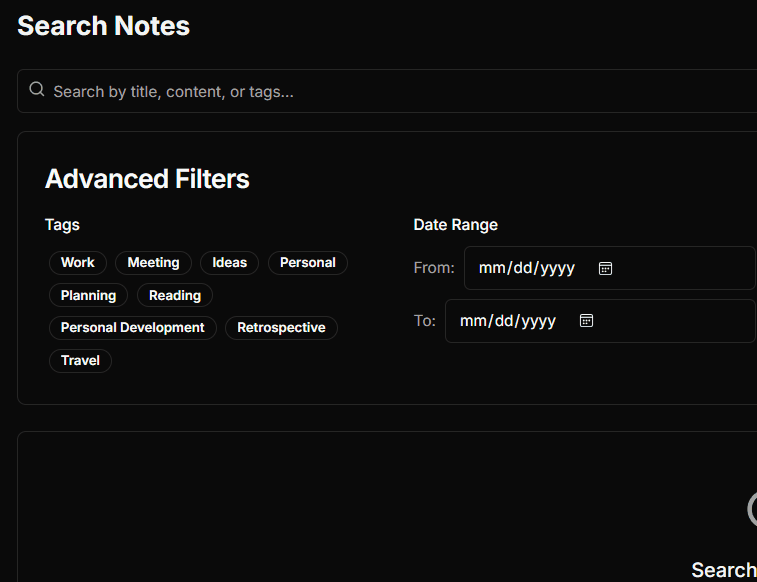Select month segment in To date
This screenshot has width=757, height=582.
tap(472, 321)
